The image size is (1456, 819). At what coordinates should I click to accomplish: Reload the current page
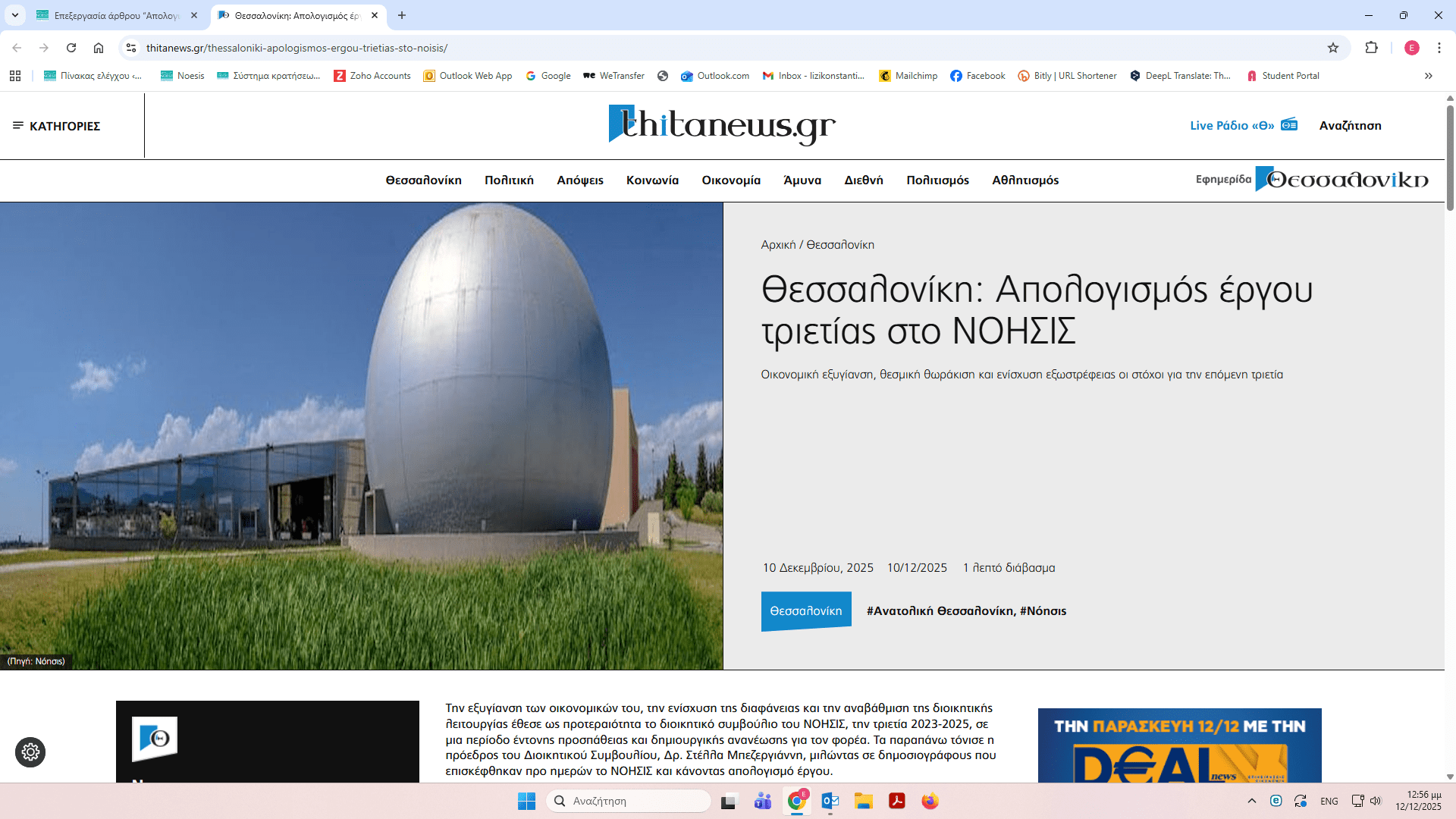click(x=71, y=48)
